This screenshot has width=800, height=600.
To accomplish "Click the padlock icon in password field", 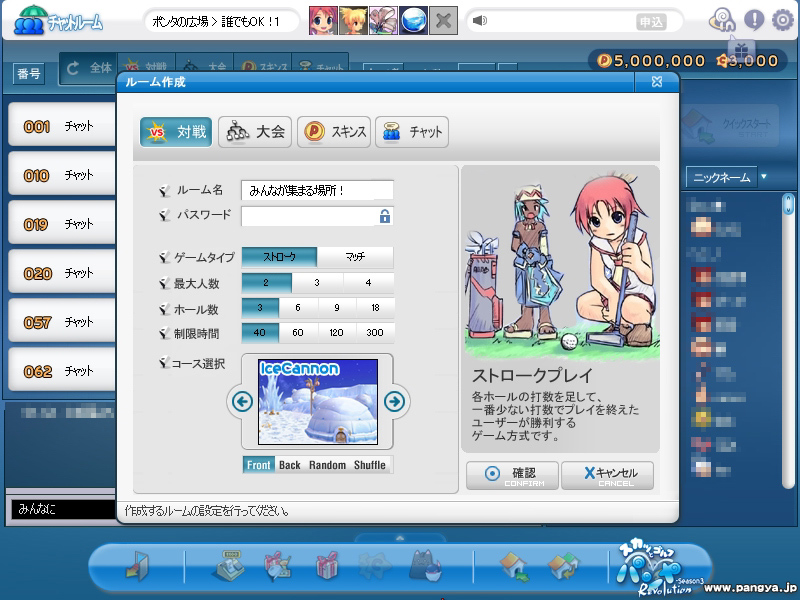I will [x=384, y=216].
